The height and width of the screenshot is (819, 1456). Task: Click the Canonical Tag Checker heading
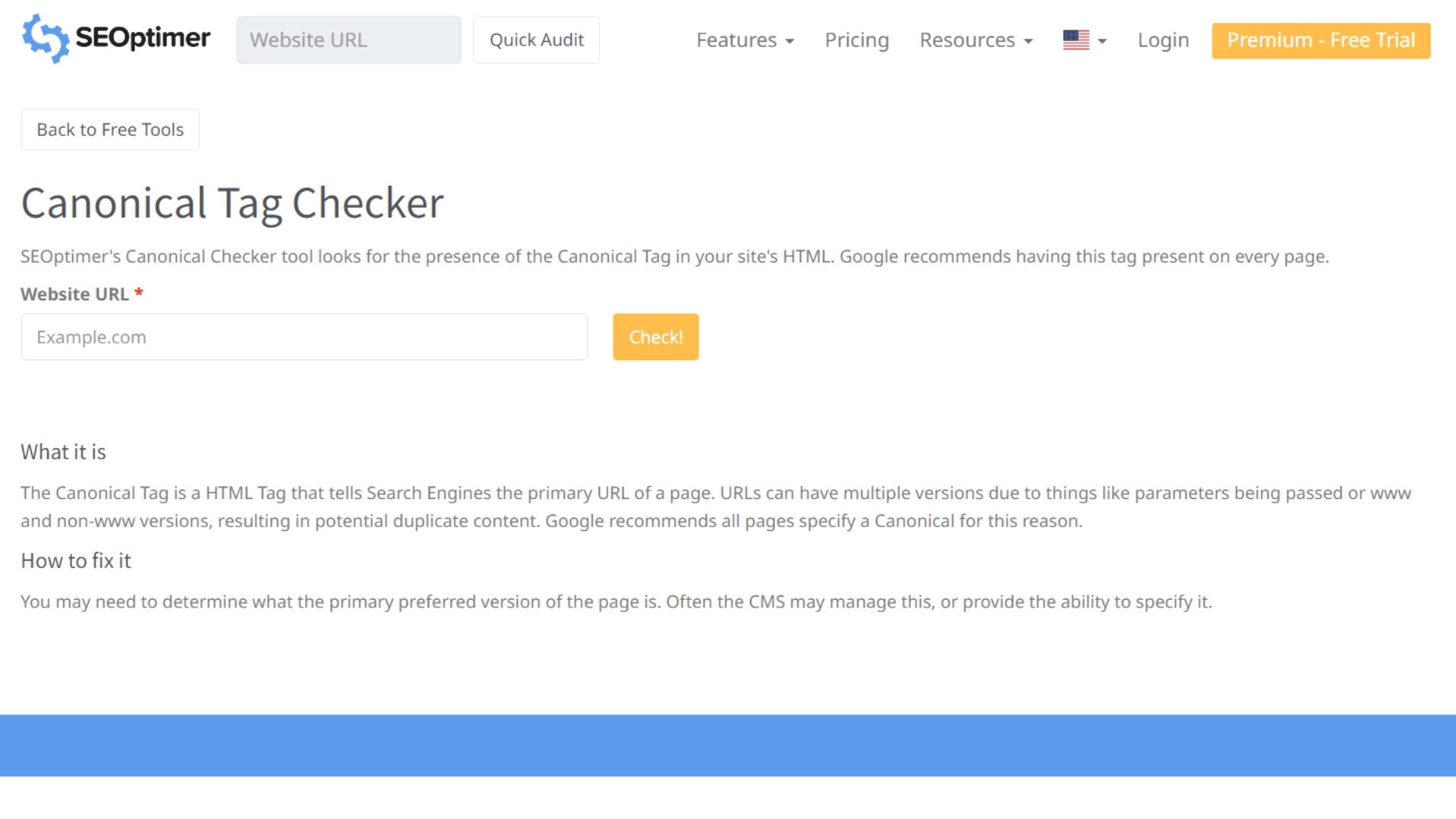coord(232,202)
